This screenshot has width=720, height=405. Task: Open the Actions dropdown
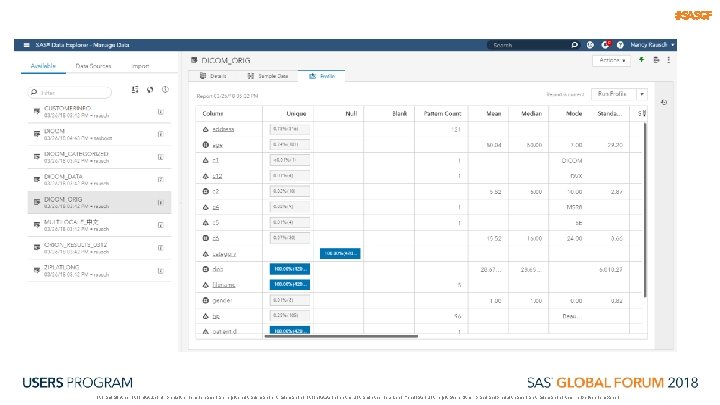coord(611,60)
